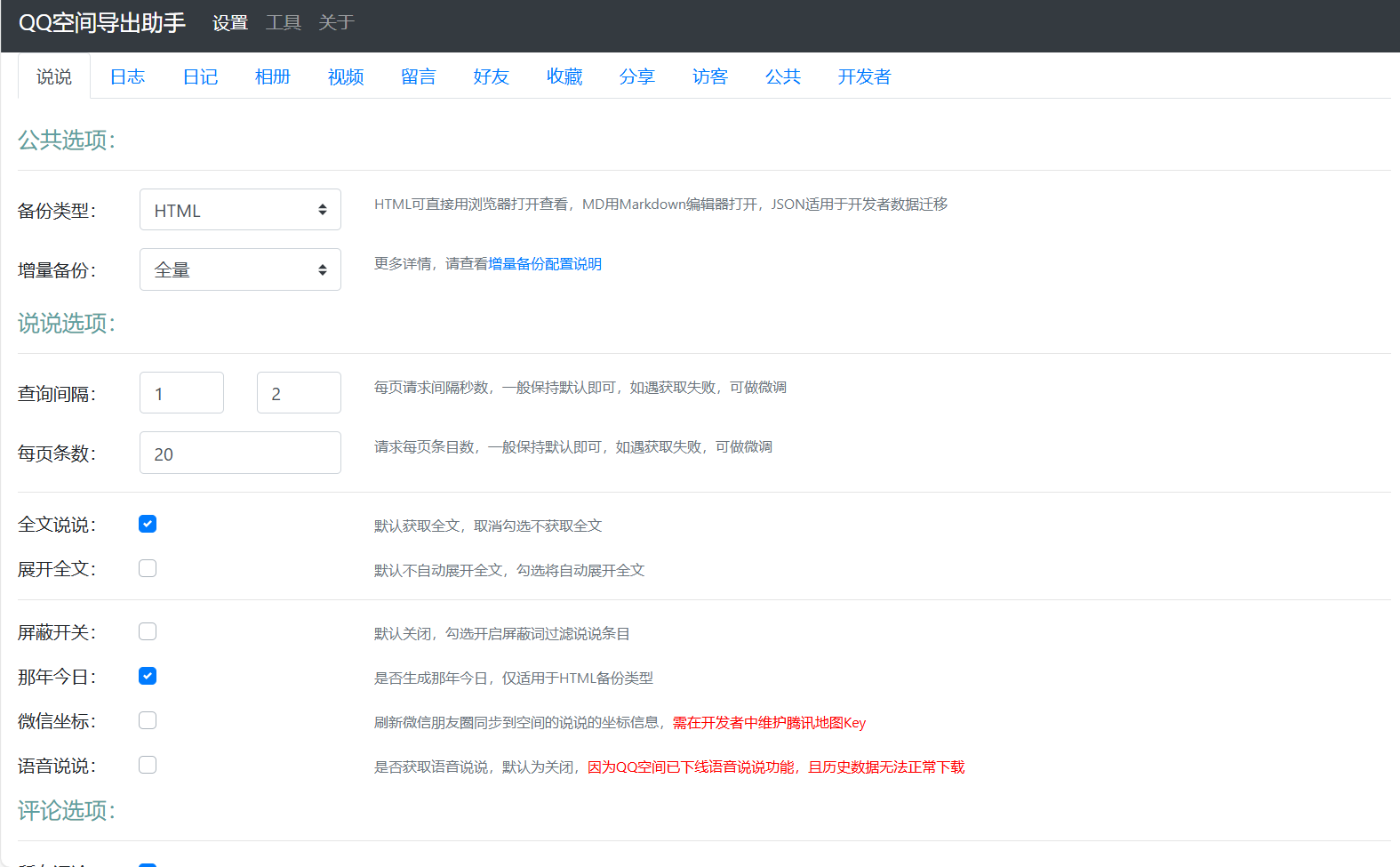Click the 增量备份 label
The height and width of the screenshot is (867, 1400).
[57, 270]
